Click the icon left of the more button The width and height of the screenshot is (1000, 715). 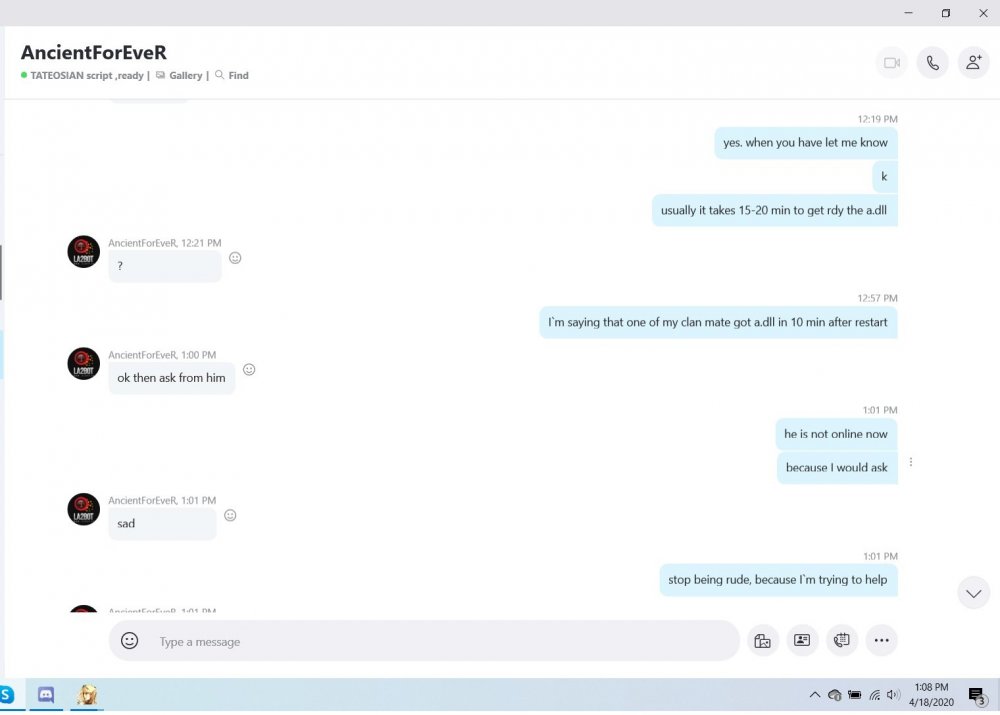coord(841,641)
